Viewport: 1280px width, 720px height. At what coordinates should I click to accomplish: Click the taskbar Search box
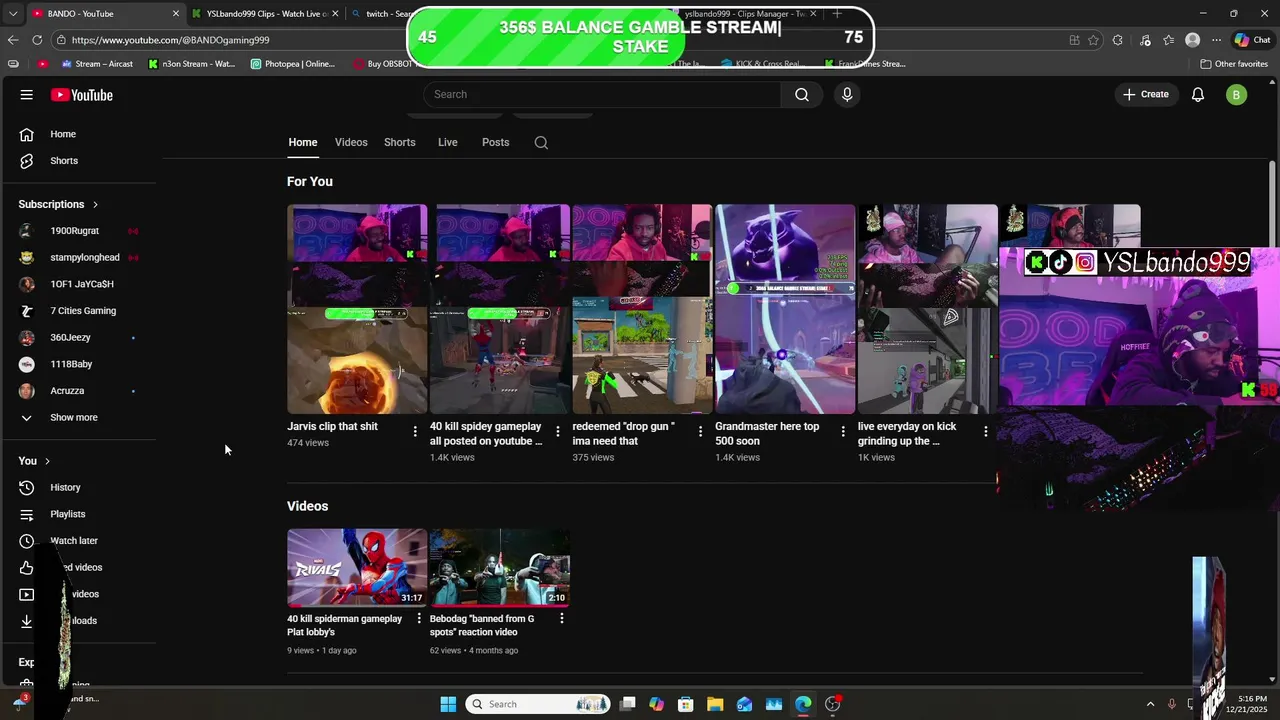(x=537, y=704)
